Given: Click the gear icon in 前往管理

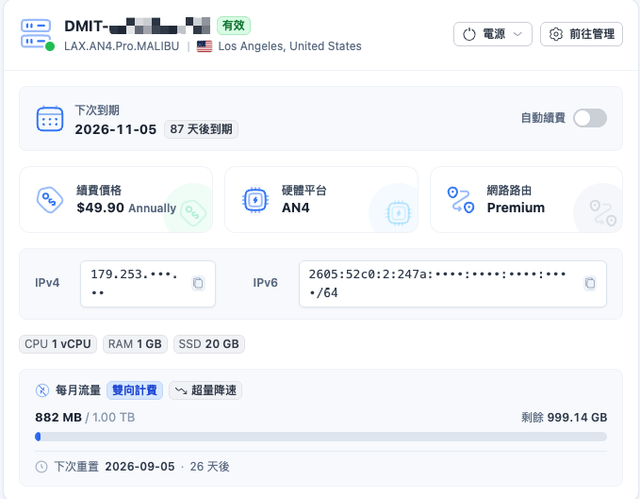Looking at the screenshot, I should pos(556,34).
